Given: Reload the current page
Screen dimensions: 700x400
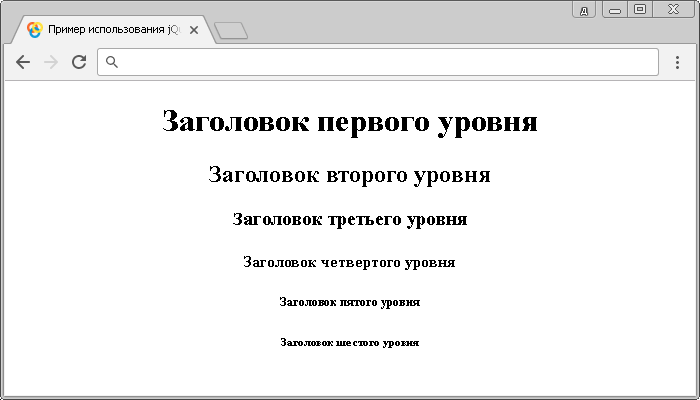Looking at the screenshot, I should click(x=79, y=62).
